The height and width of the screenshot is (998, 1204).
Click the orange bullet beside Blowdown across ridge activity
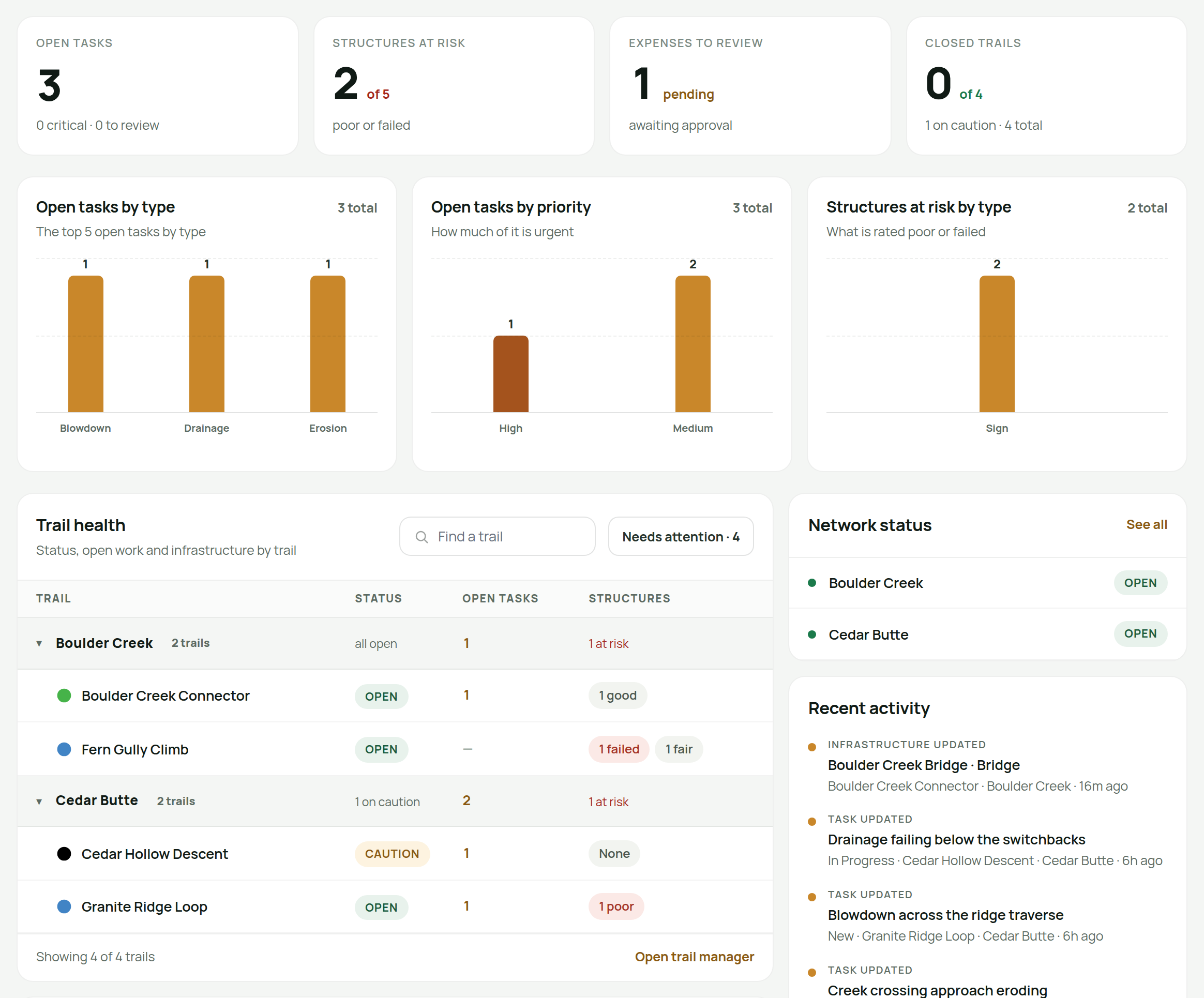click(812, 897)
